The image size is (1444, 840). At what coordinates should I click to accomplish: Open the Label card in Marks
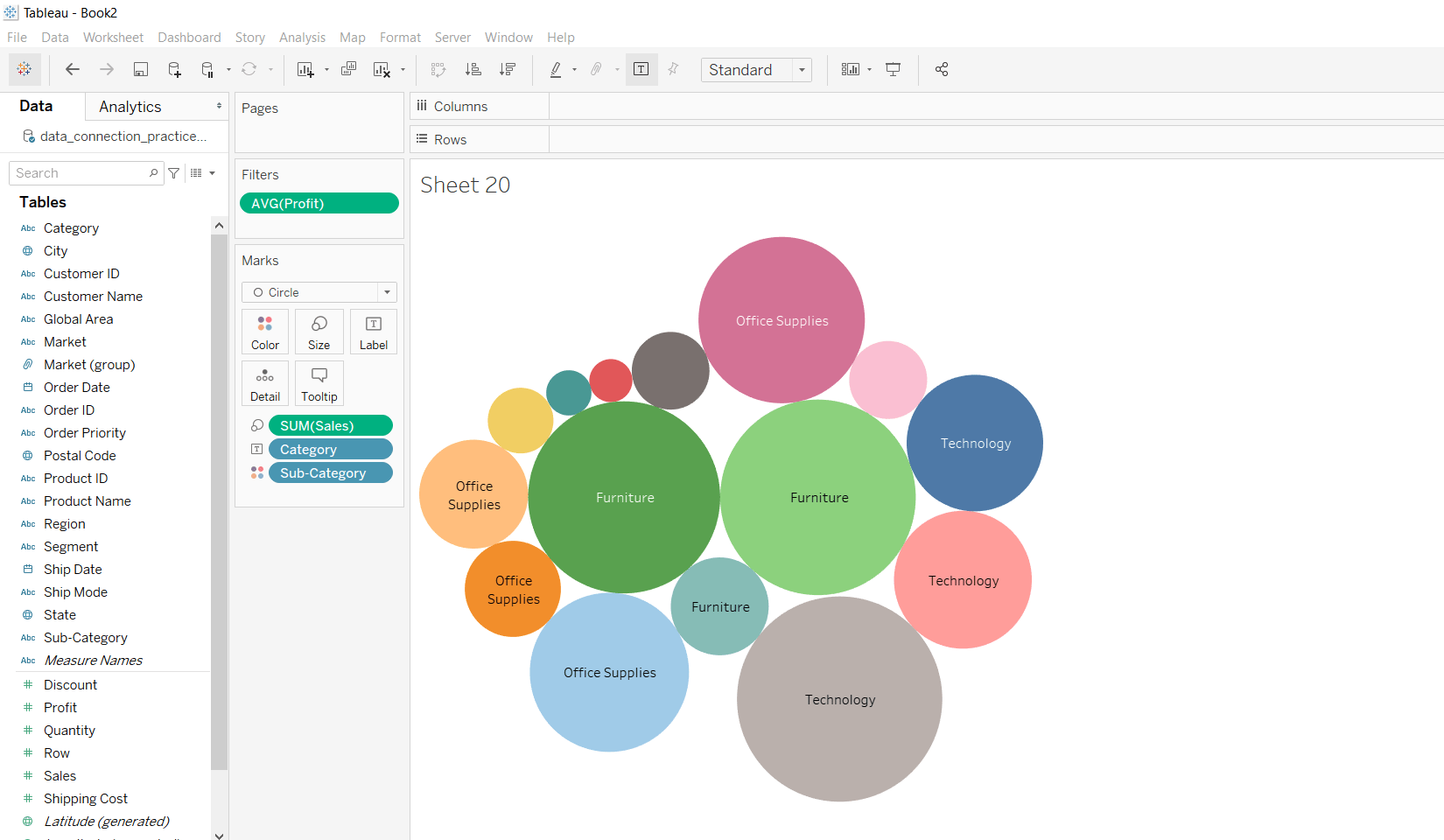coord(374,332)
